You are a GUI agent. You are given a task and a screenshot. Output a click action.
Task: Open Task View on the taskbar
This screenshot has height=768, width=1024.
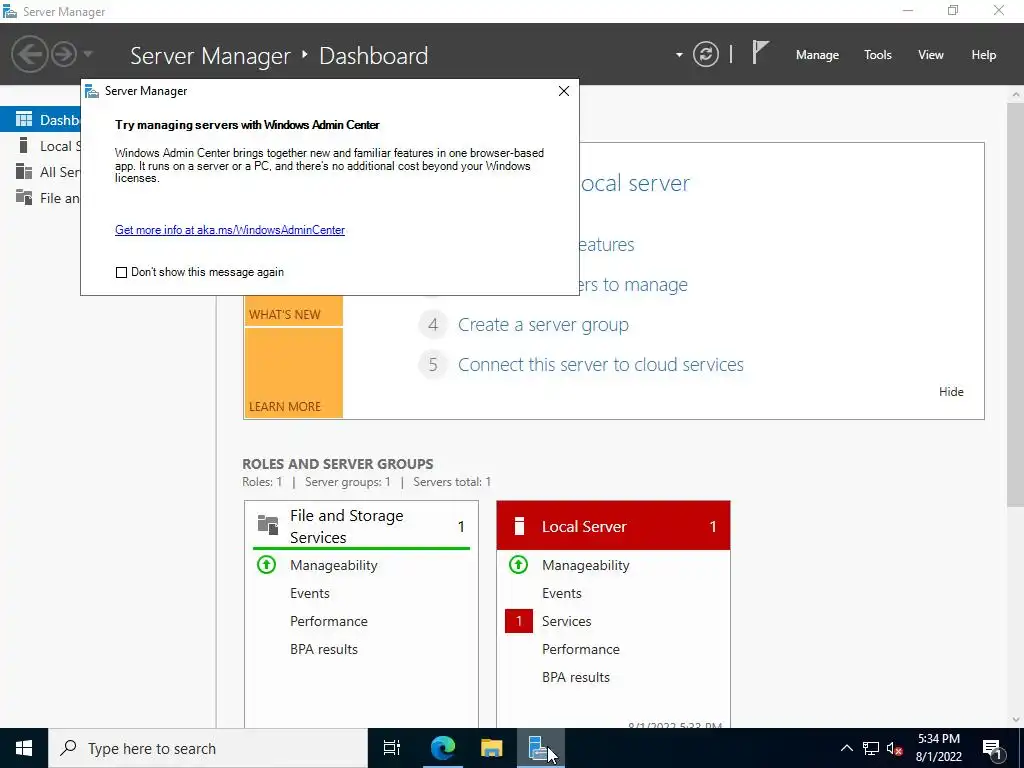392,748
